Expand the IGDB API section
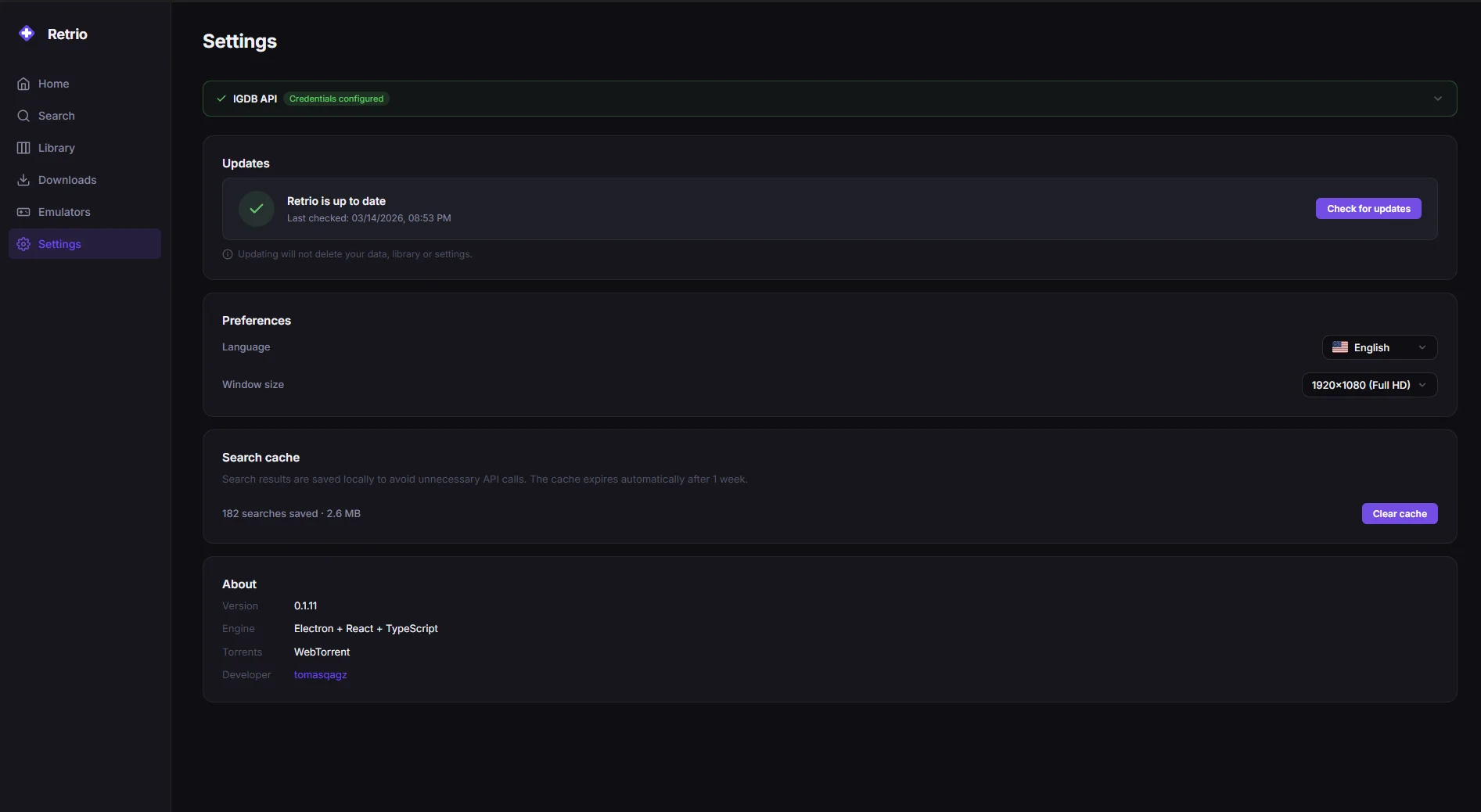This screenshot has width=1481, height=812. (x=1437, y=99)
